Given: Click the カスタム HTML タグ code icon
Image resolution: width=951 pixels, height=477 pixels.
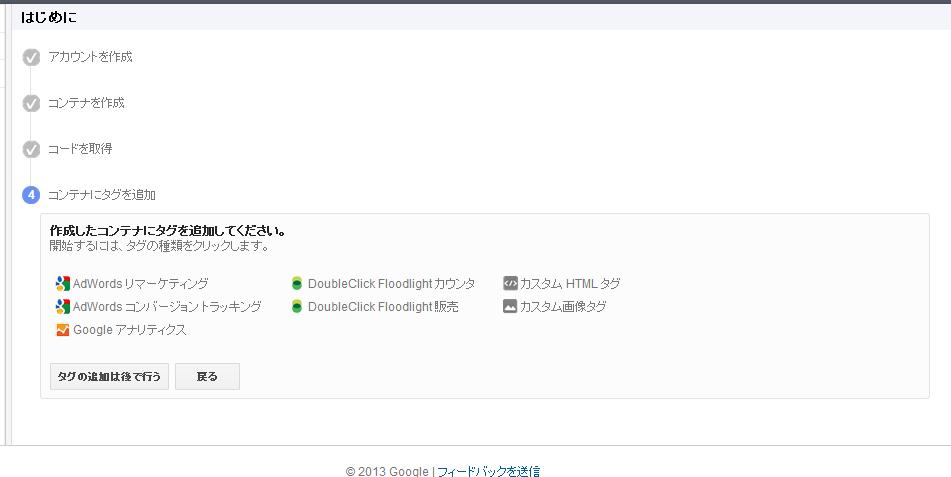Looking at the screenshot, I should [x=510, y=283].
